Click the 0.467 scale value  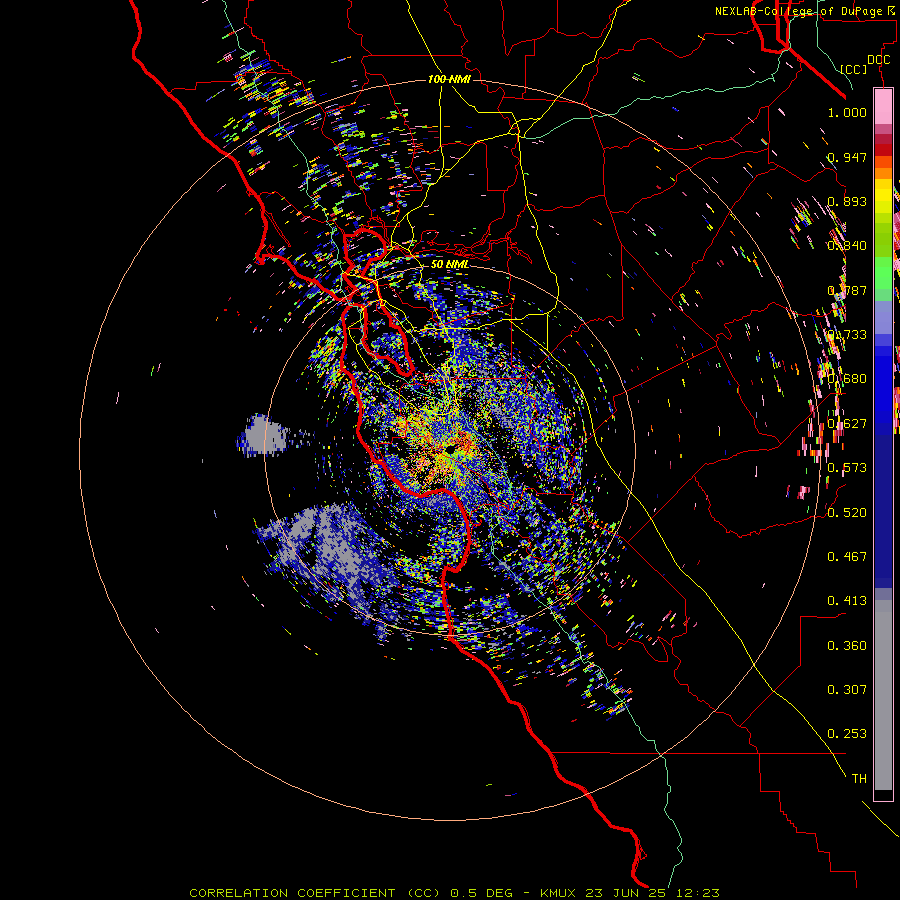847,556
